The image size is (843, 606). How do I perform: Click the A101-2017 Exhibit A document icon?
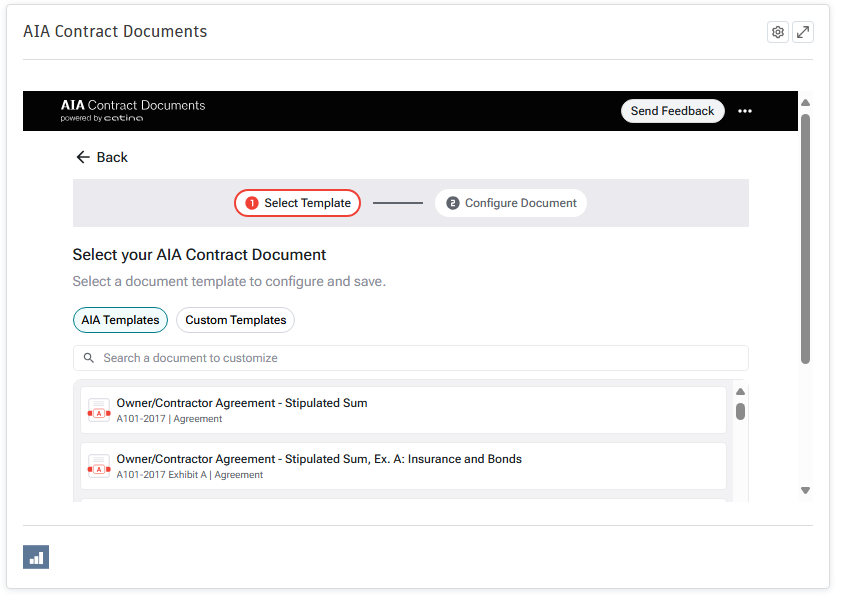click(99, 467)
